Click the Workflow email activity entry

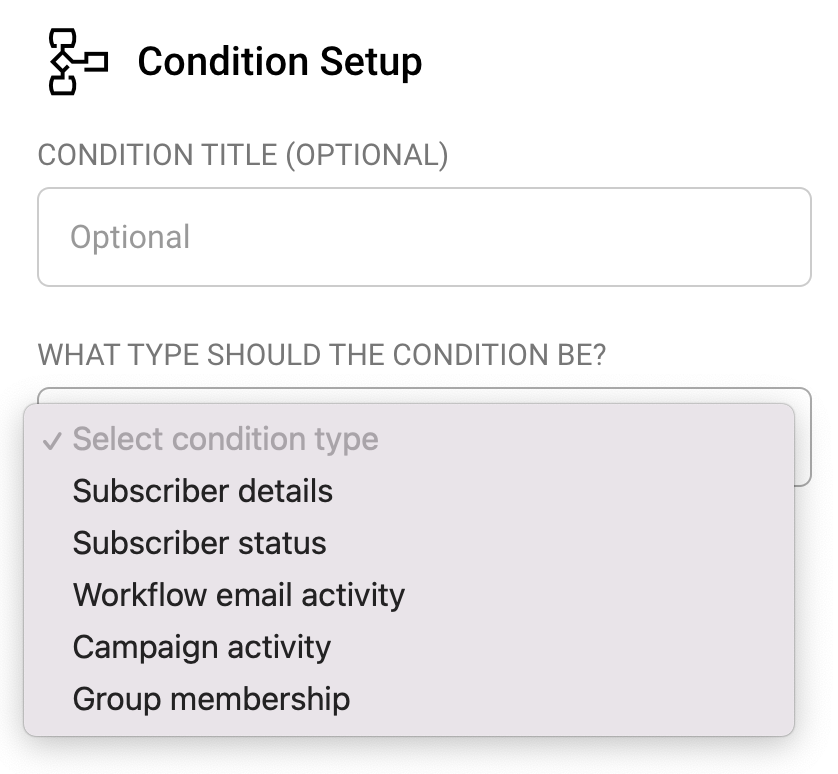click(239, 595)
